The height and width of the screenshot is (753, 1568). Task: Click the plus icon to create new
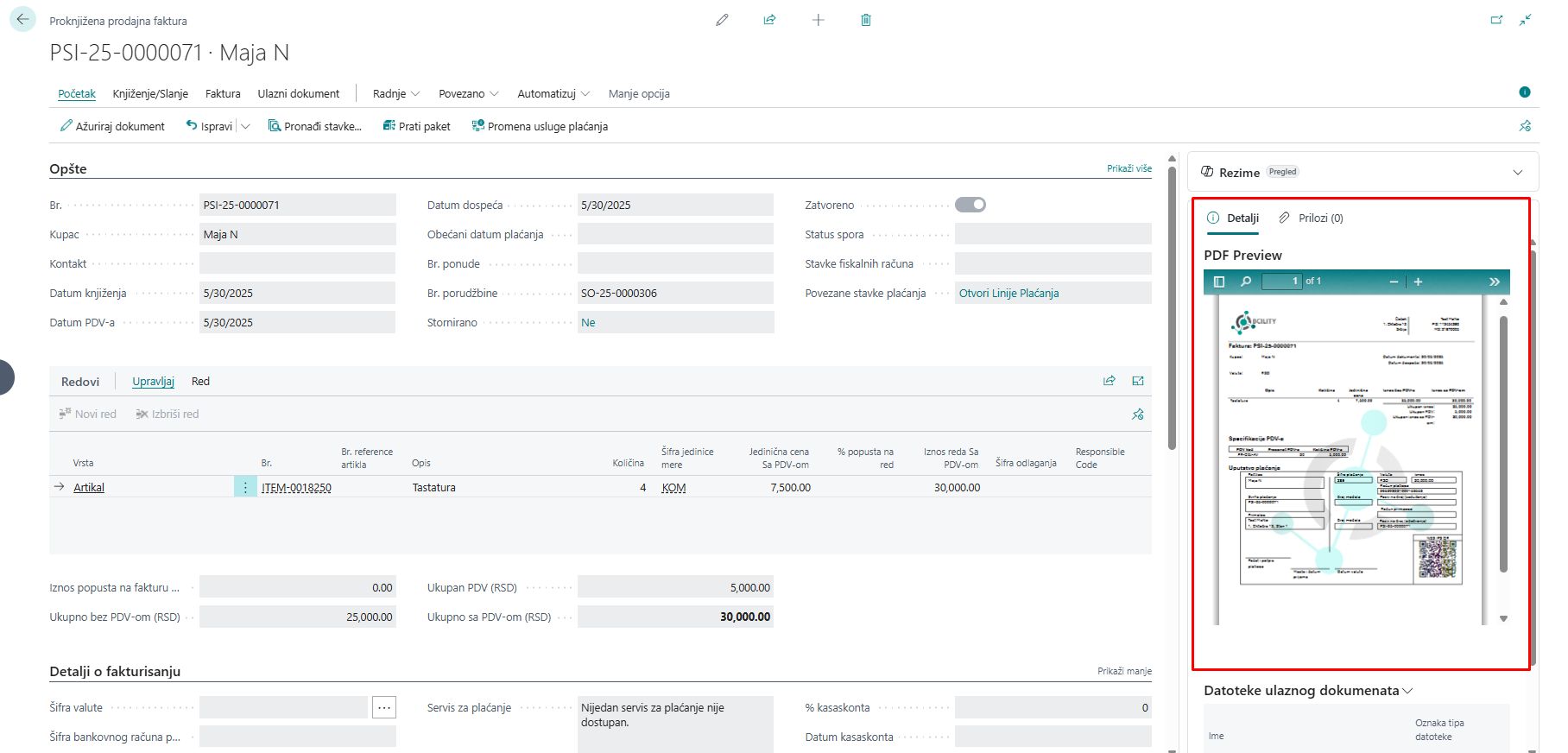[818, 20]
